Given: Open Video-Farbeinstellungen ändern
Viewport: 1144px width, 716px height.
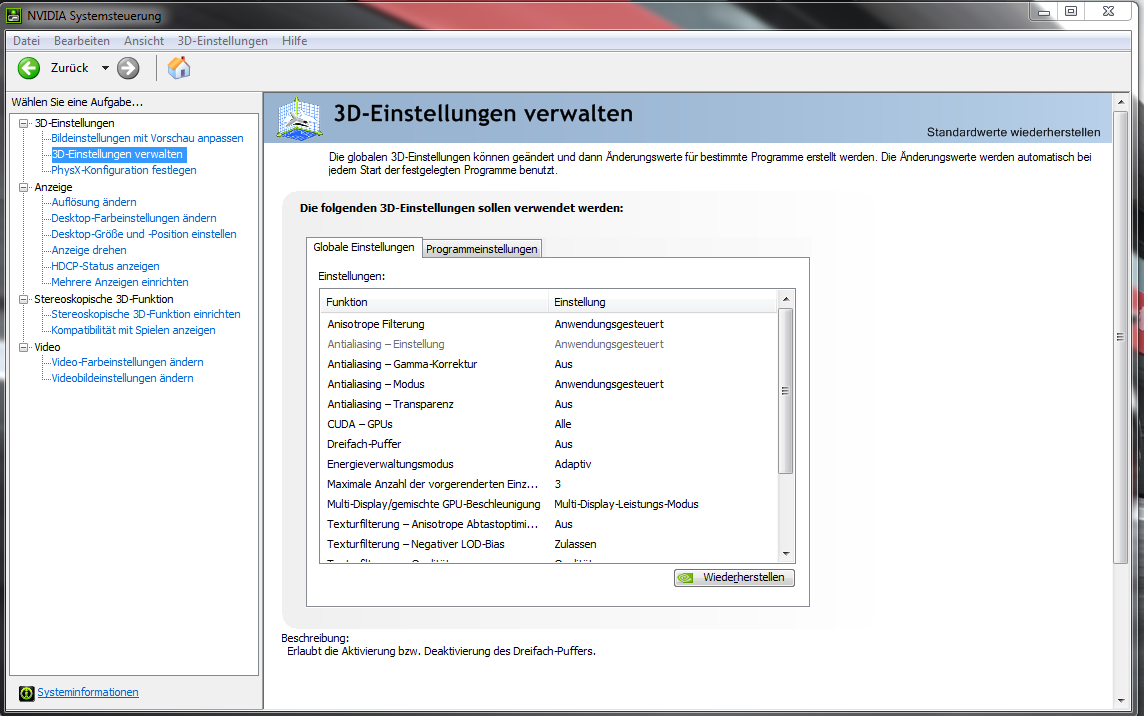Looking at the screenshot, I should tap(128, 362).
